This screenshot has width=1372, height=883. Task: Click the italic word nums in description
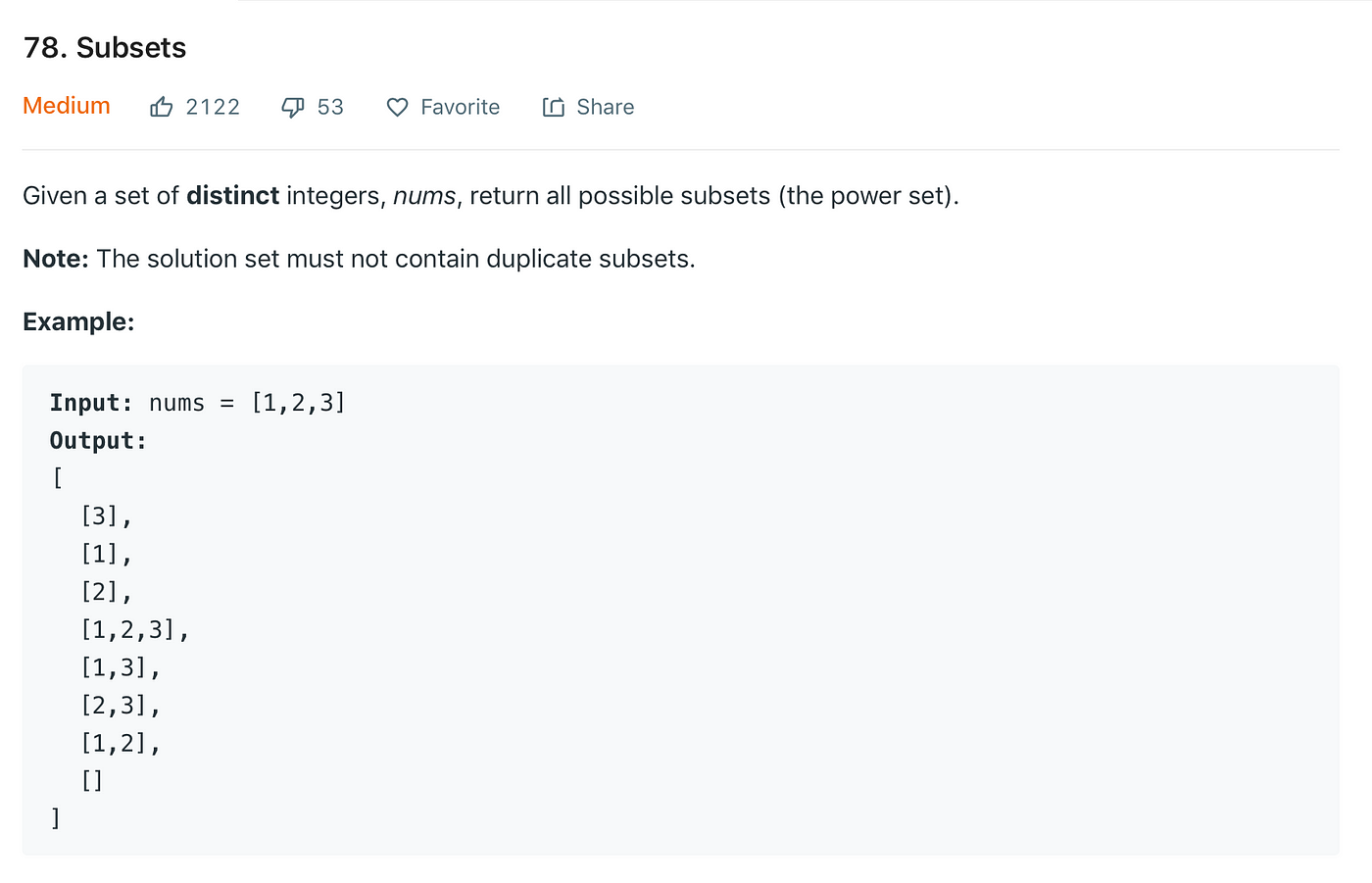(424, 196)
